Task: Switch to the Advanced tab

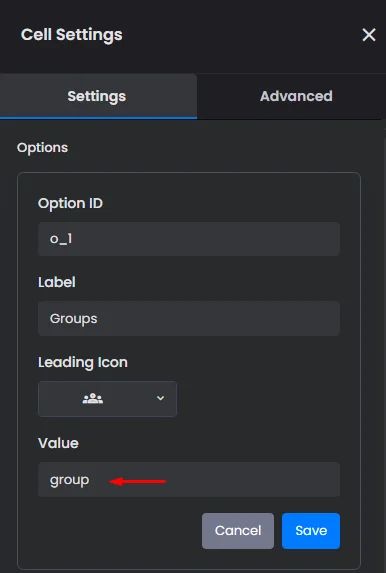Action: click(x=296, y=96)
